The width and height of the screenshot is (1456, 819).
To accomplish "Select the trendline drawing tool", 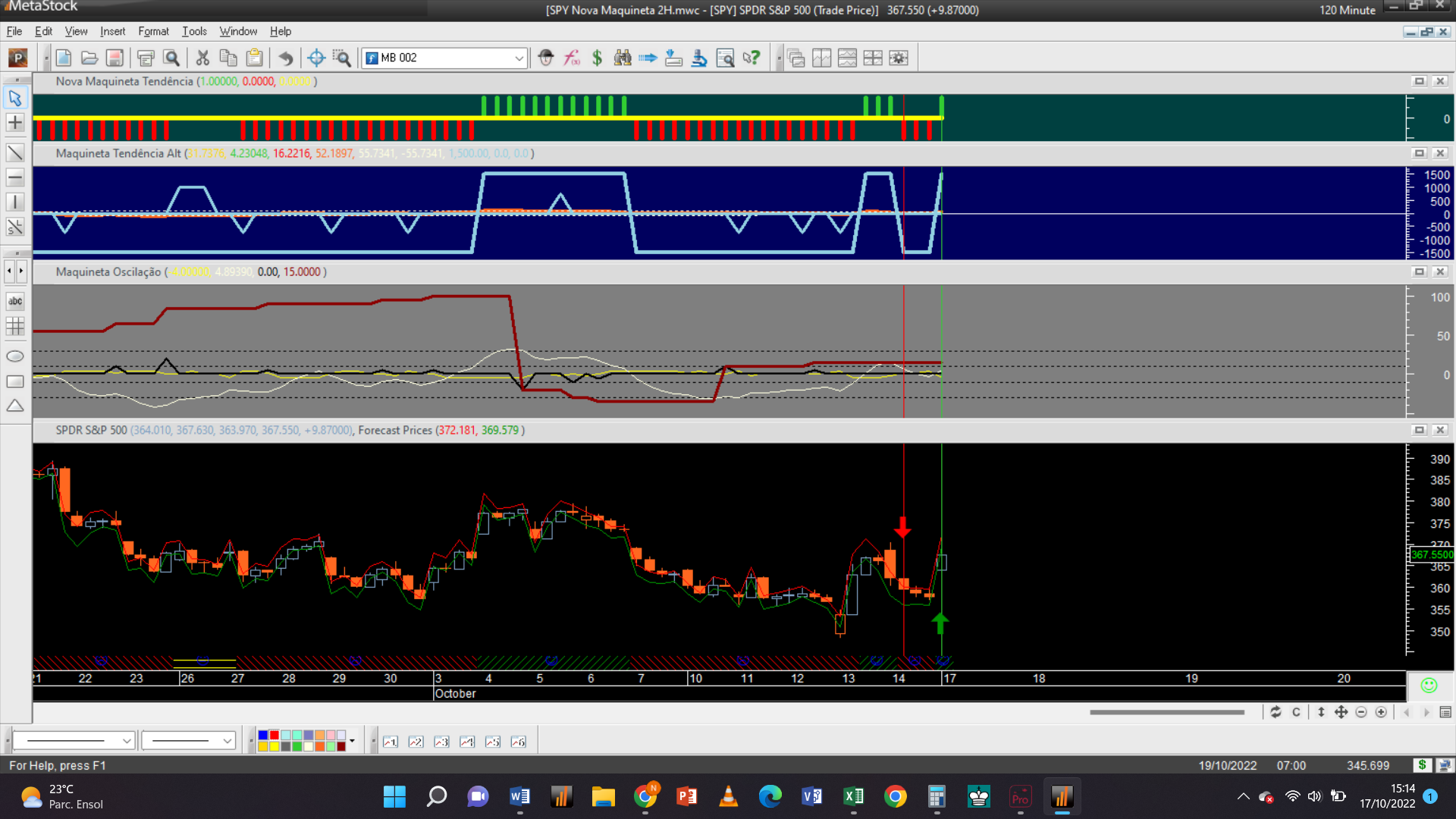I will tap(15, 152).
